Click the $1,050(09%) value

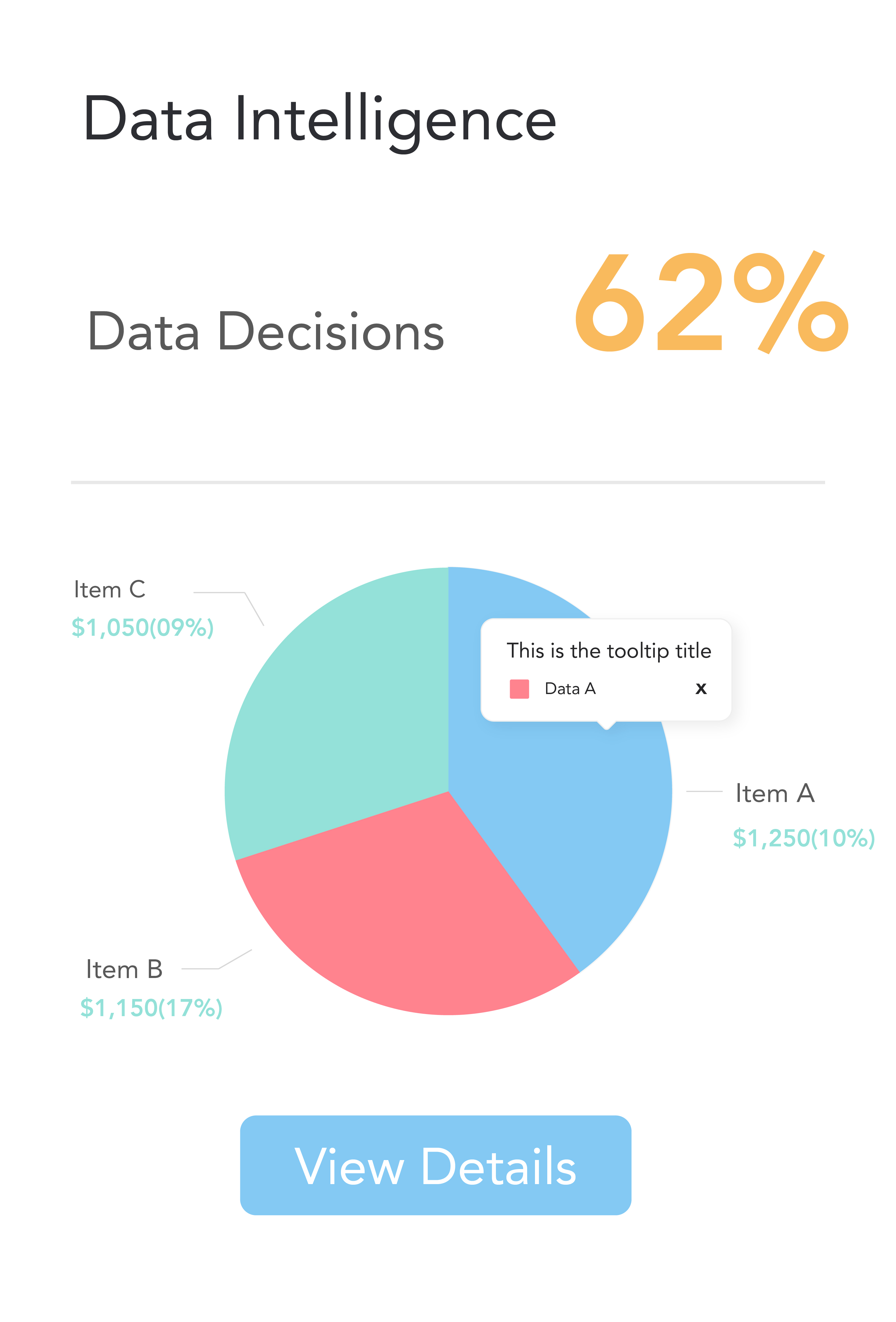click(x=143, y=627)
